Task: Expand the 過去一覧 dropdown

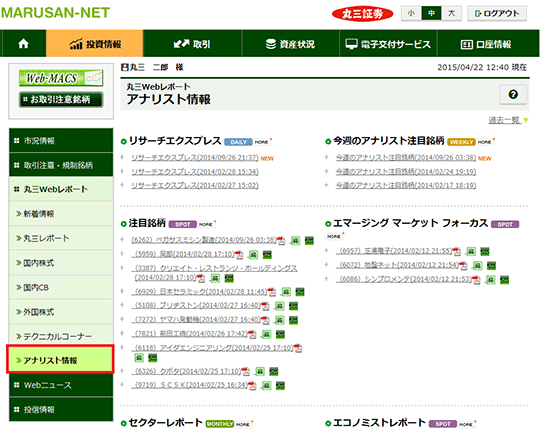Action: click(x=508, y=120)
